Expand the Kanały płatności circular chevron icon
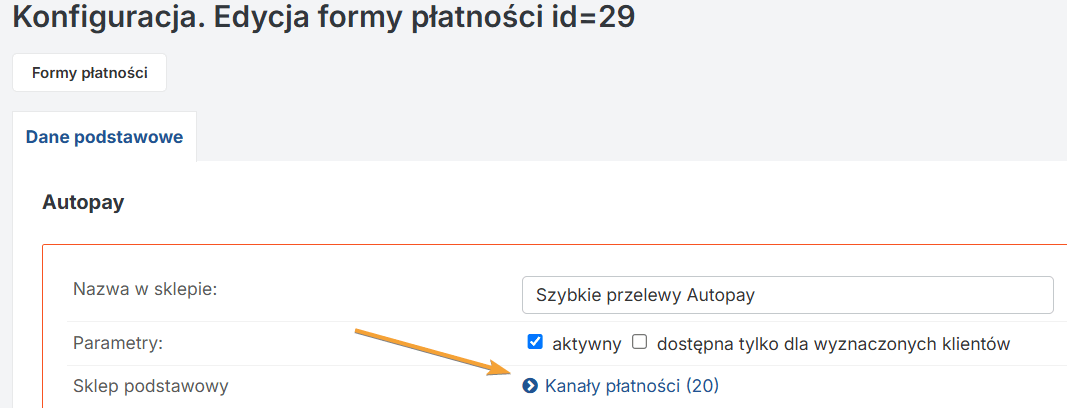 click(x=529, y=386)
